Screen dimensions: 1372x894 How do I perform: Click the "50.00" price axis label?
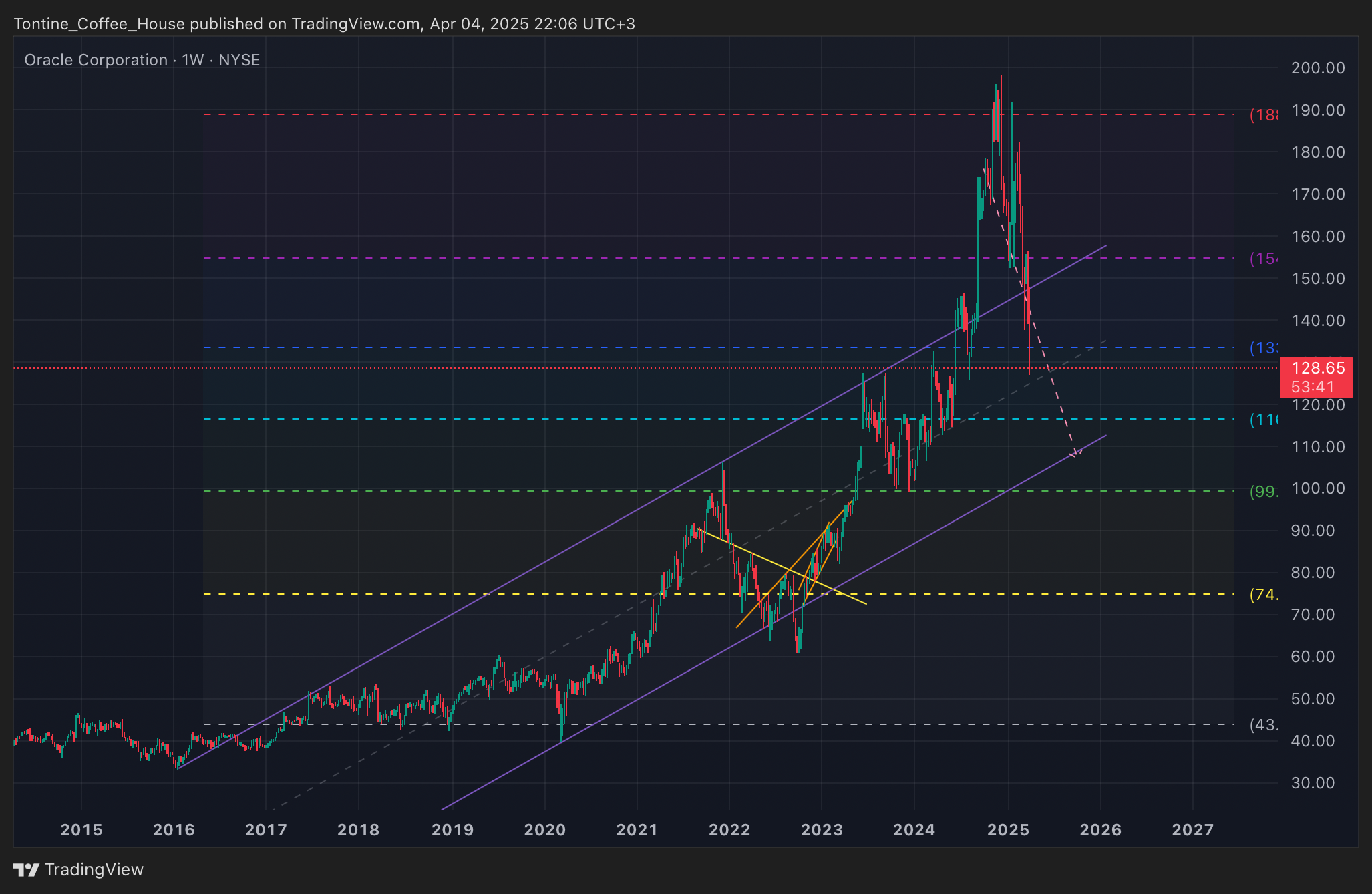[1313, 699]
